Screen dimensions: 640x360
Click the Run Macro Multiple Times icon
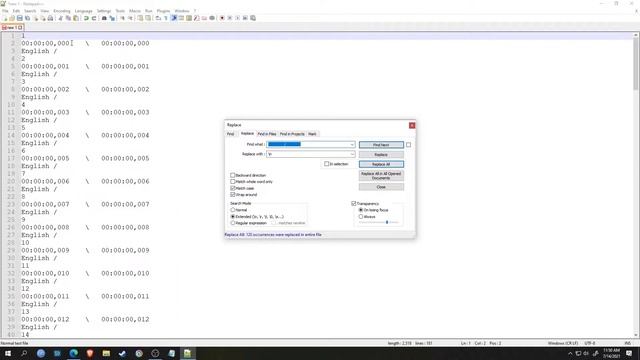(245, 18)
